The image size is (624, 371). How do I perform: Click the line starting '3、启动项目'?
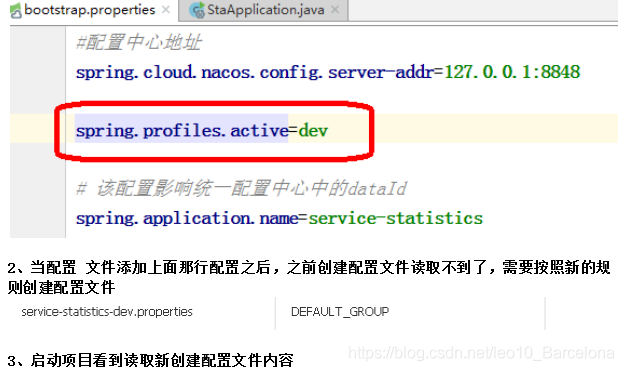click(x=150, y=361)
